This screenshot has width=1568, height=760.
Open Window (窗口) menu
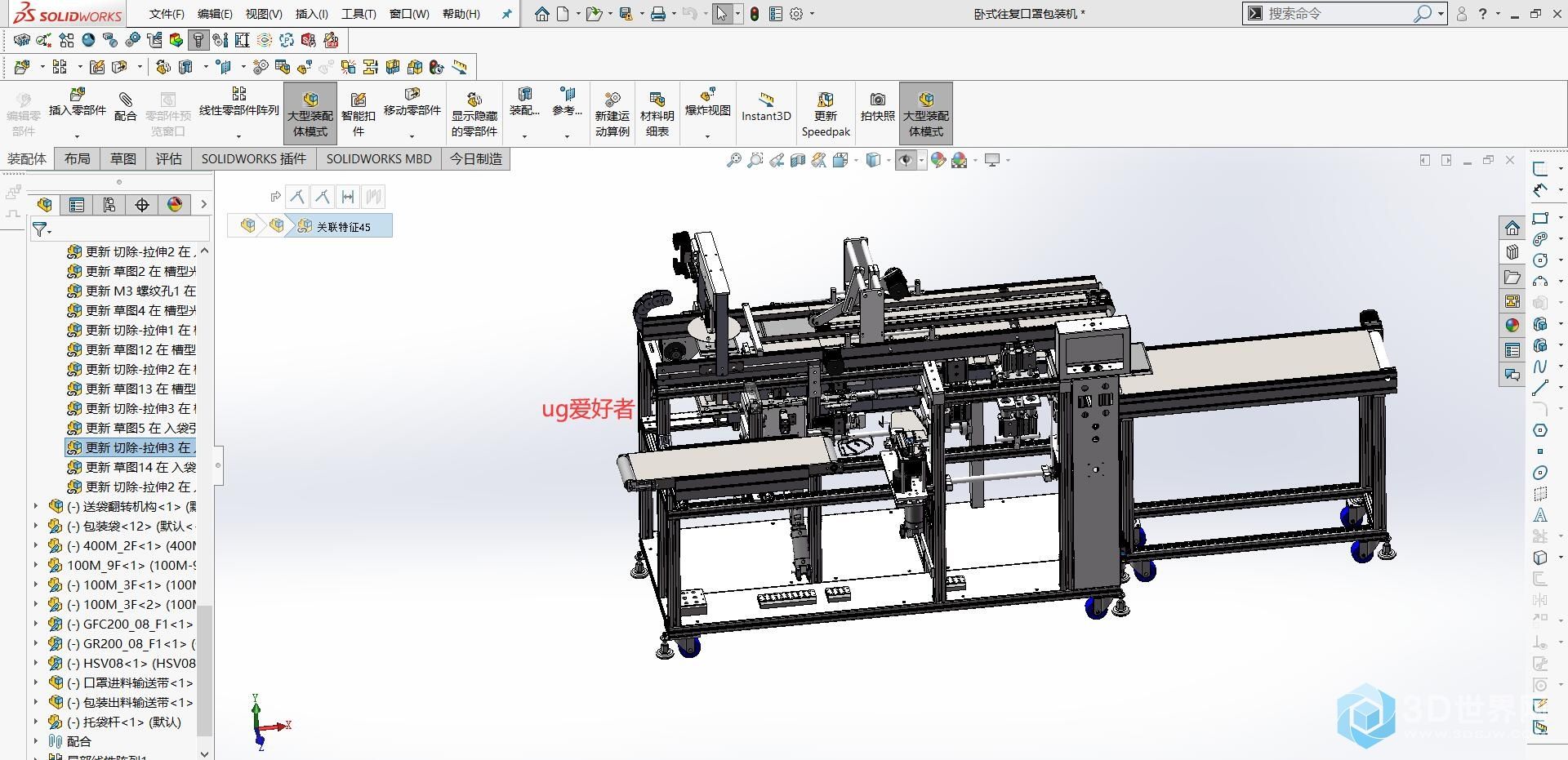coord(409,14)
